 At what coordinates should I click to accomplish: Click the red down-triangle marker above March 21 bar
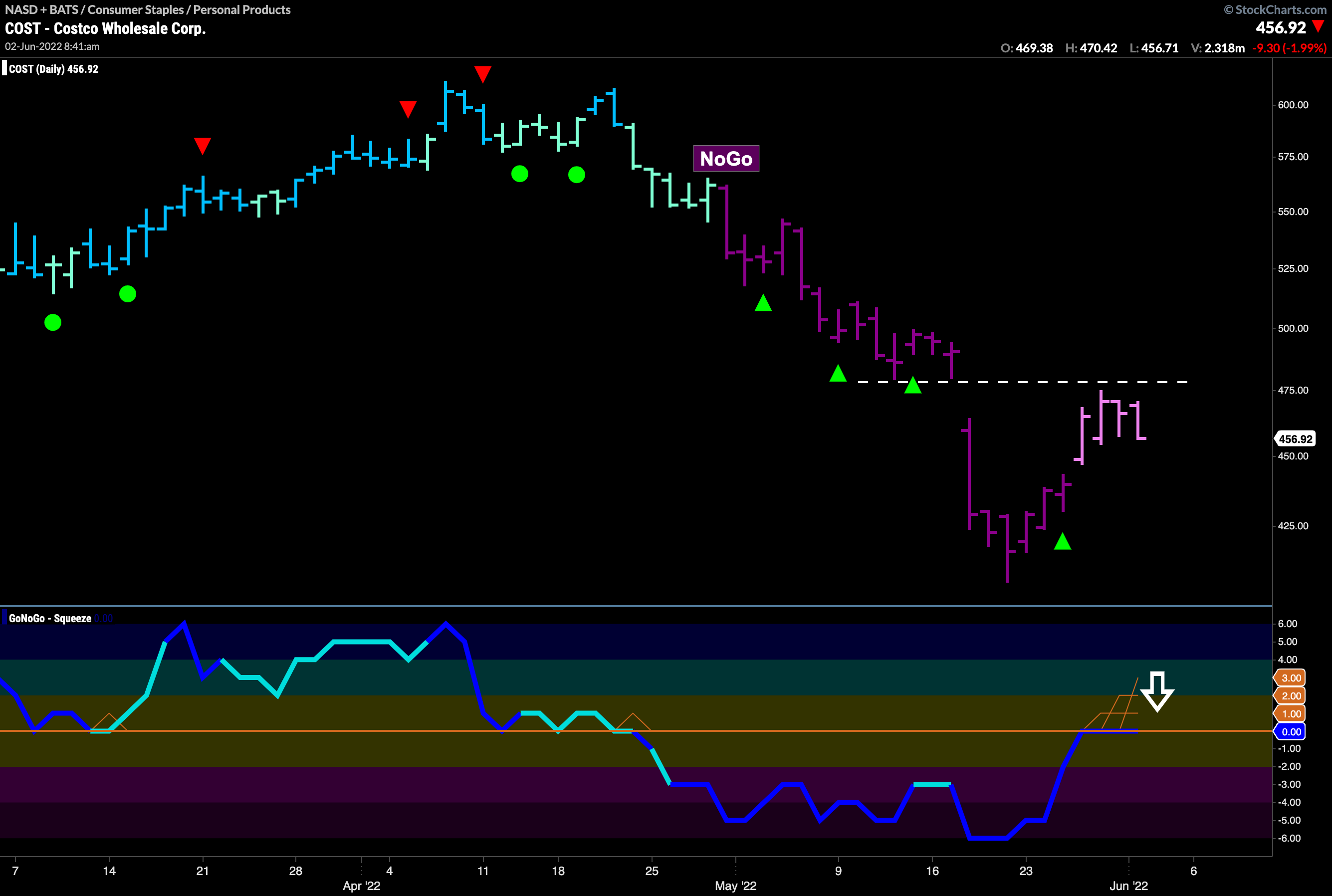click(x=202, y=146)
